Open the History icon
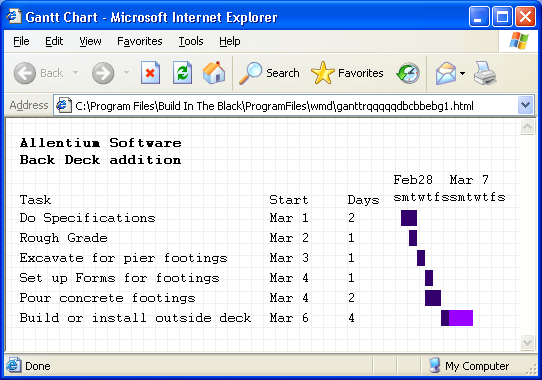This screenshot has width=542, height=380. [408, 73]
